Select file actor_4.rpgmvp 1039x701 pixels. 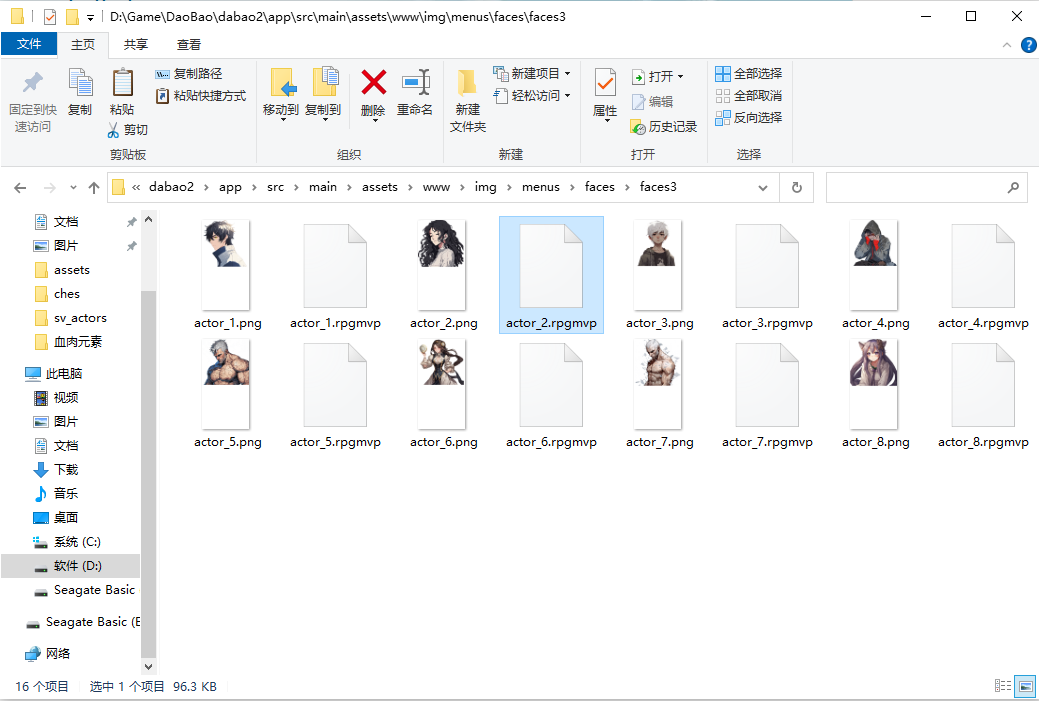(983, 275)
